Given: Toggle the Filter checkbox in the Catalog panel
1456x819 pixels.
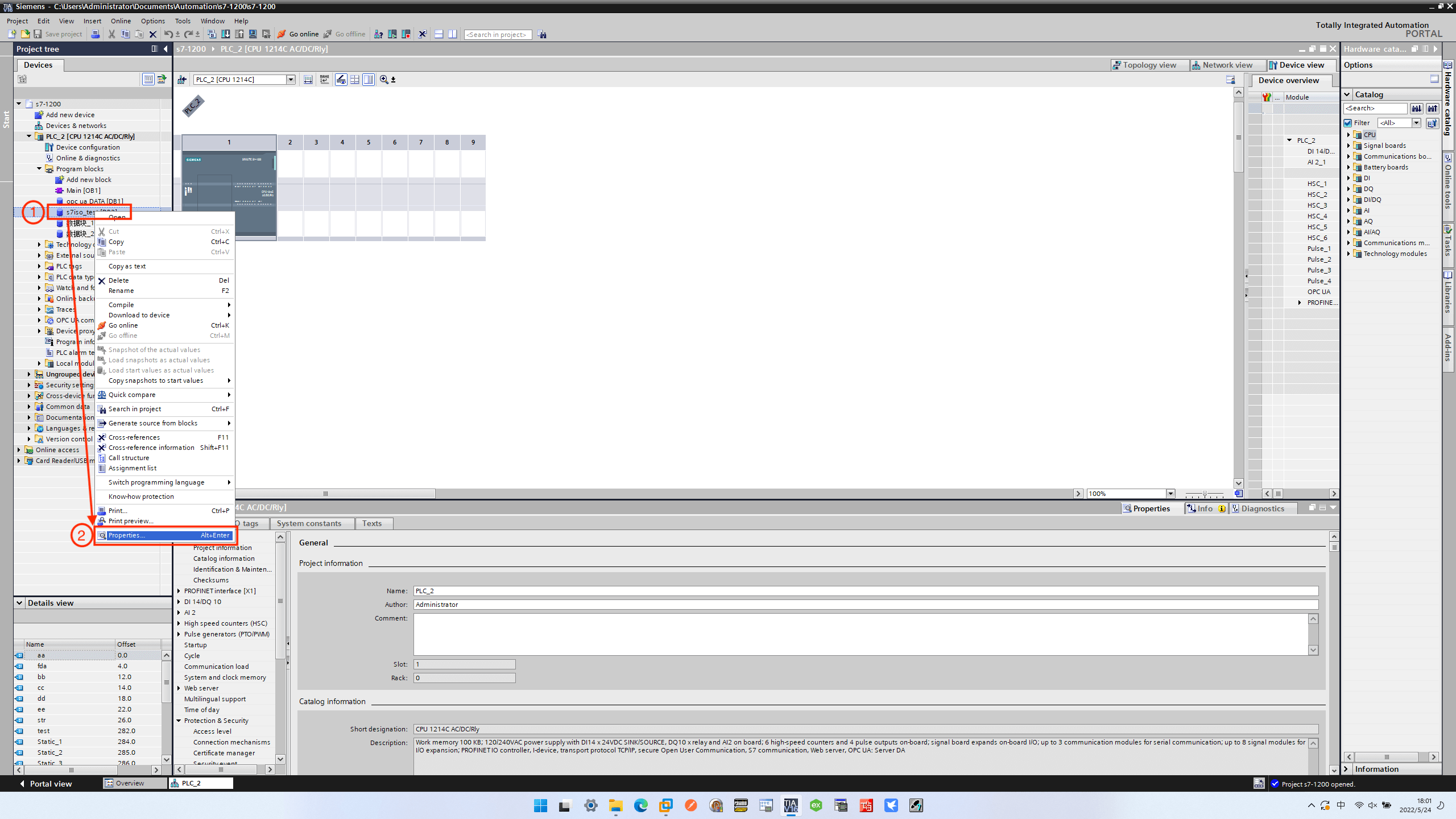Looking at the screenshot, I should tap(1349, 123).
